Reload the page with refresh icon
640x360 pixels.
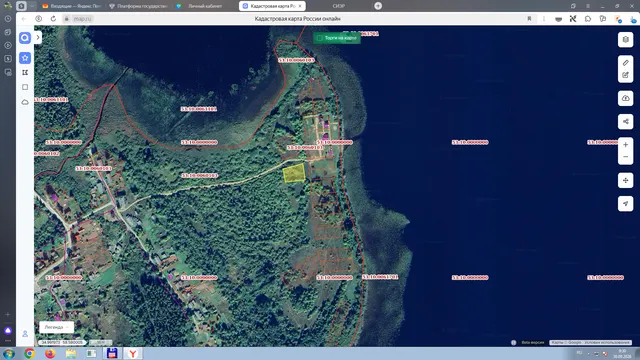point(53,19)
